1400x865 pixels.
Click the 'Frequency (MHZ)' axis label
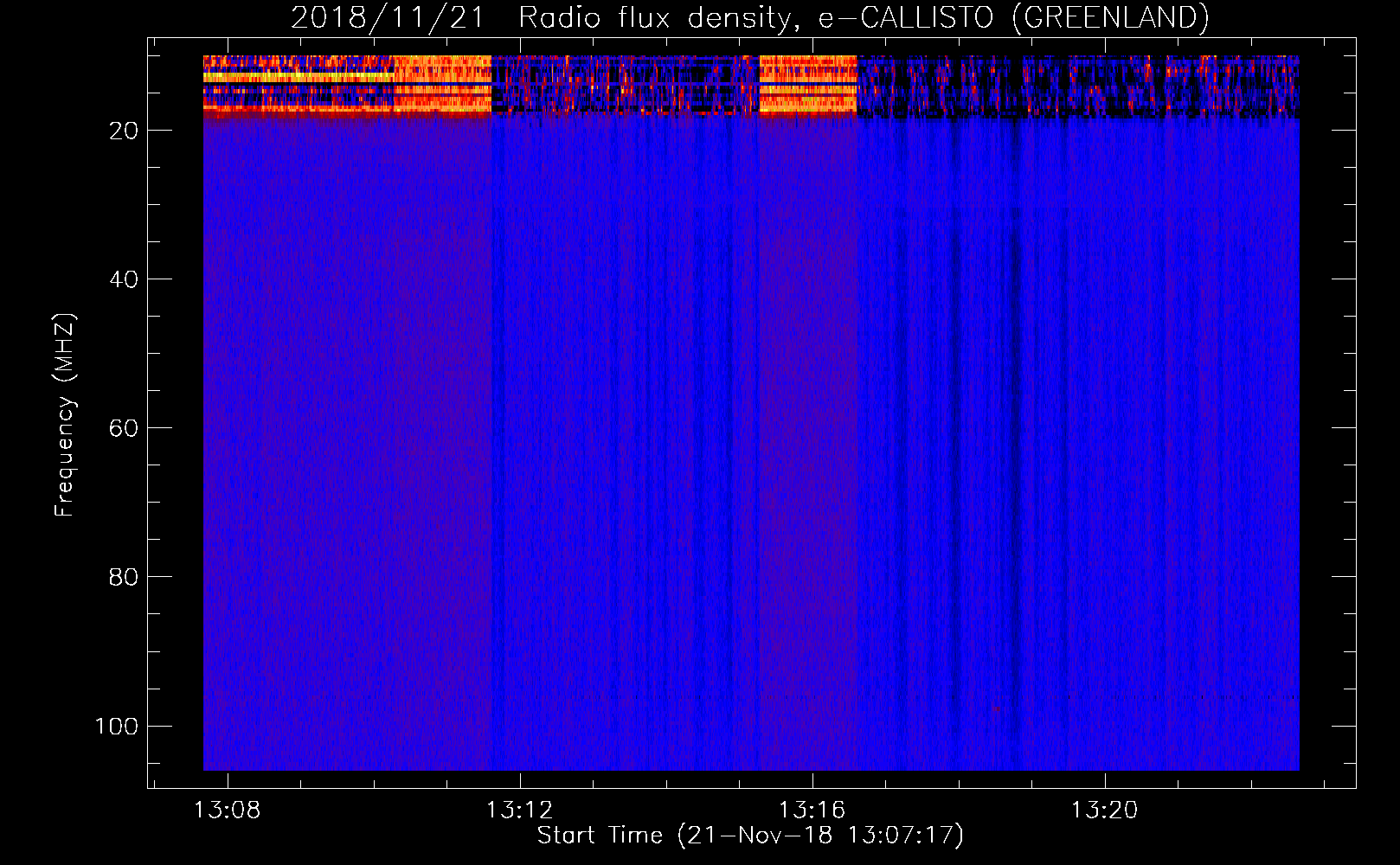point(65,415)
